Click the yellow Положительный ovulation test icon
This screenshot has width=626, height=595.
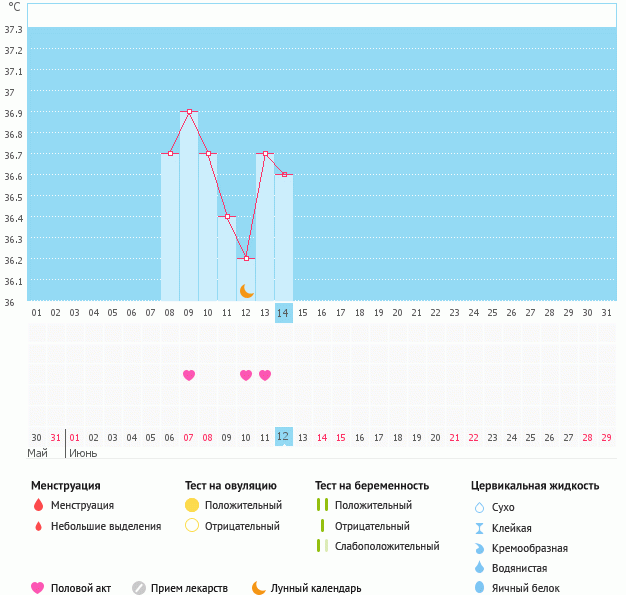(x=192, y=506)
